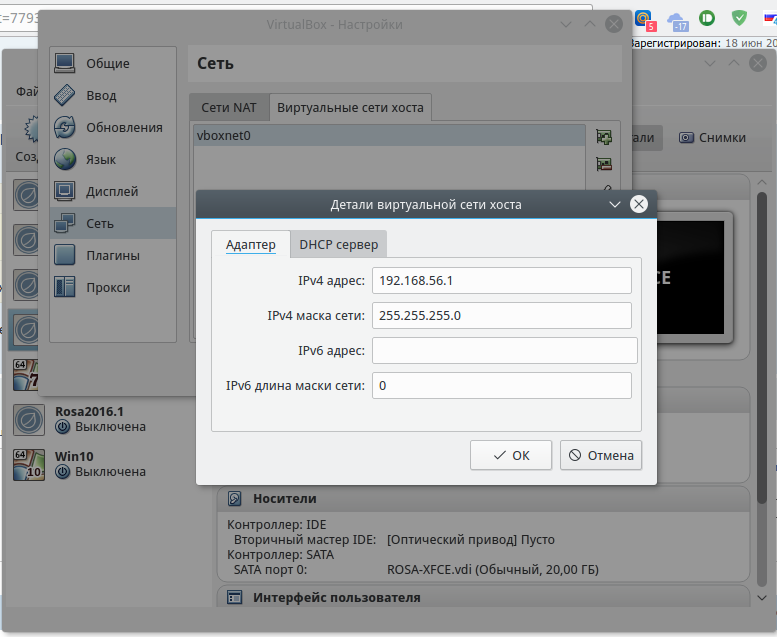Click the [Оптический привод] Пусто entry
This screenshot has width=777, height=637.
click(x=471, y=540)
